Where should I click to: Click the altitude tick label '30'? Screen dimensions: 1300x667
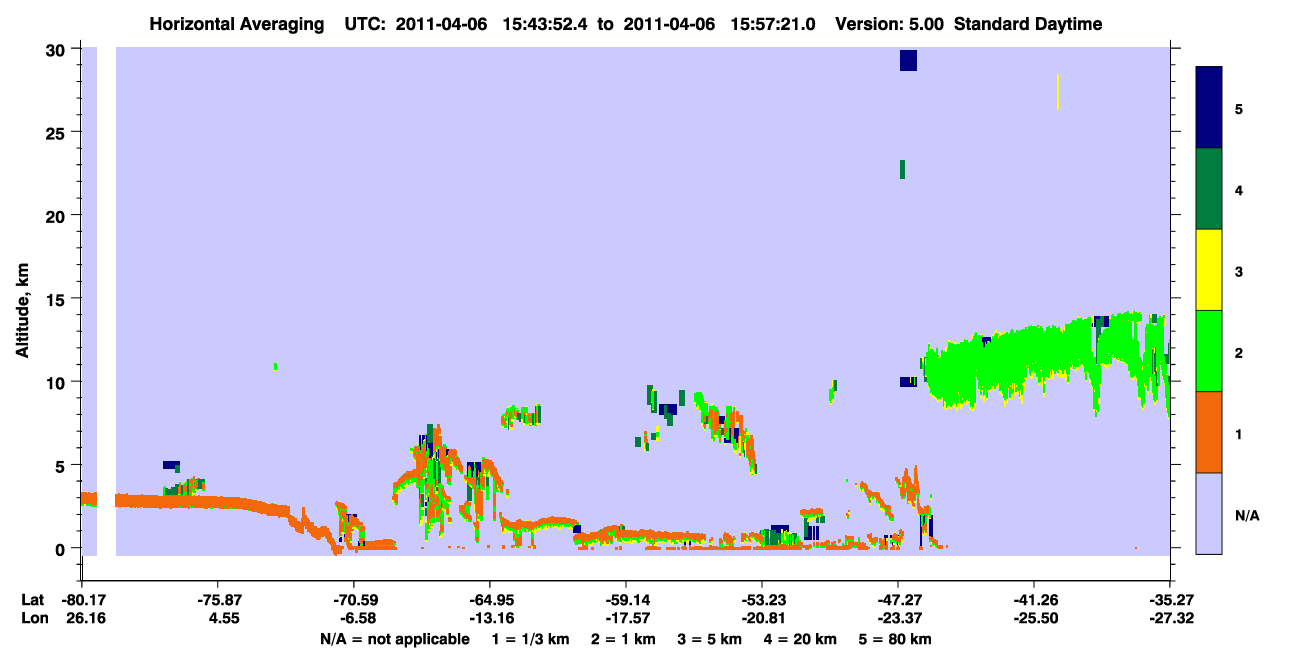58,49
